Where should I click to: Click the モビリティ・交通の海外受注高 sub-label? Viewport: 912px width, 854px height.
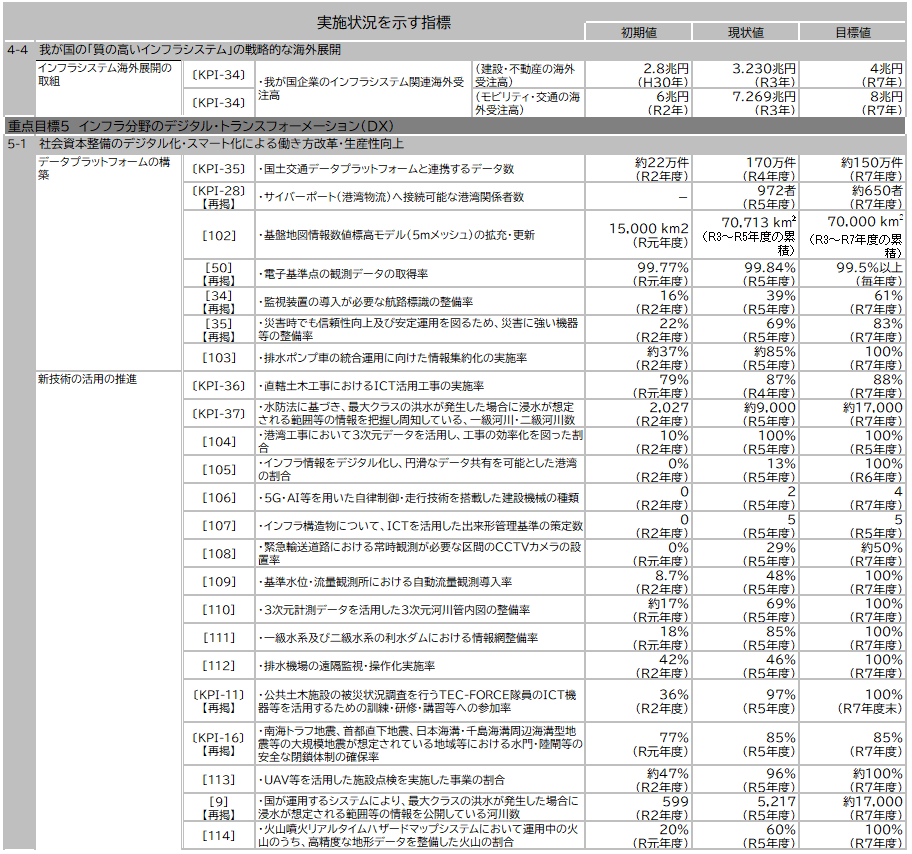point(528,103)
